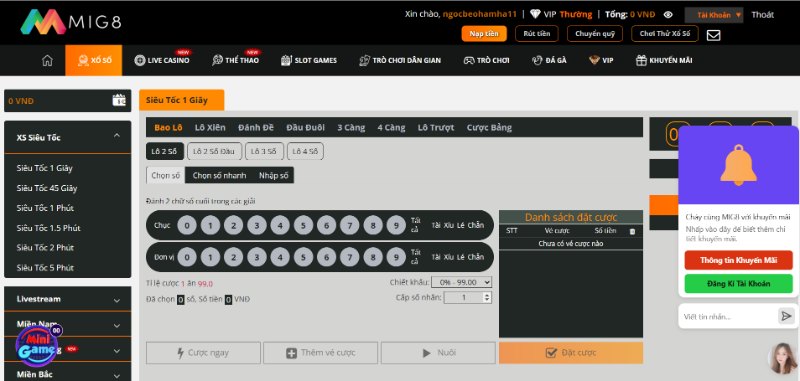Select number 7 in Đơn vị row

tap(349, 257)
